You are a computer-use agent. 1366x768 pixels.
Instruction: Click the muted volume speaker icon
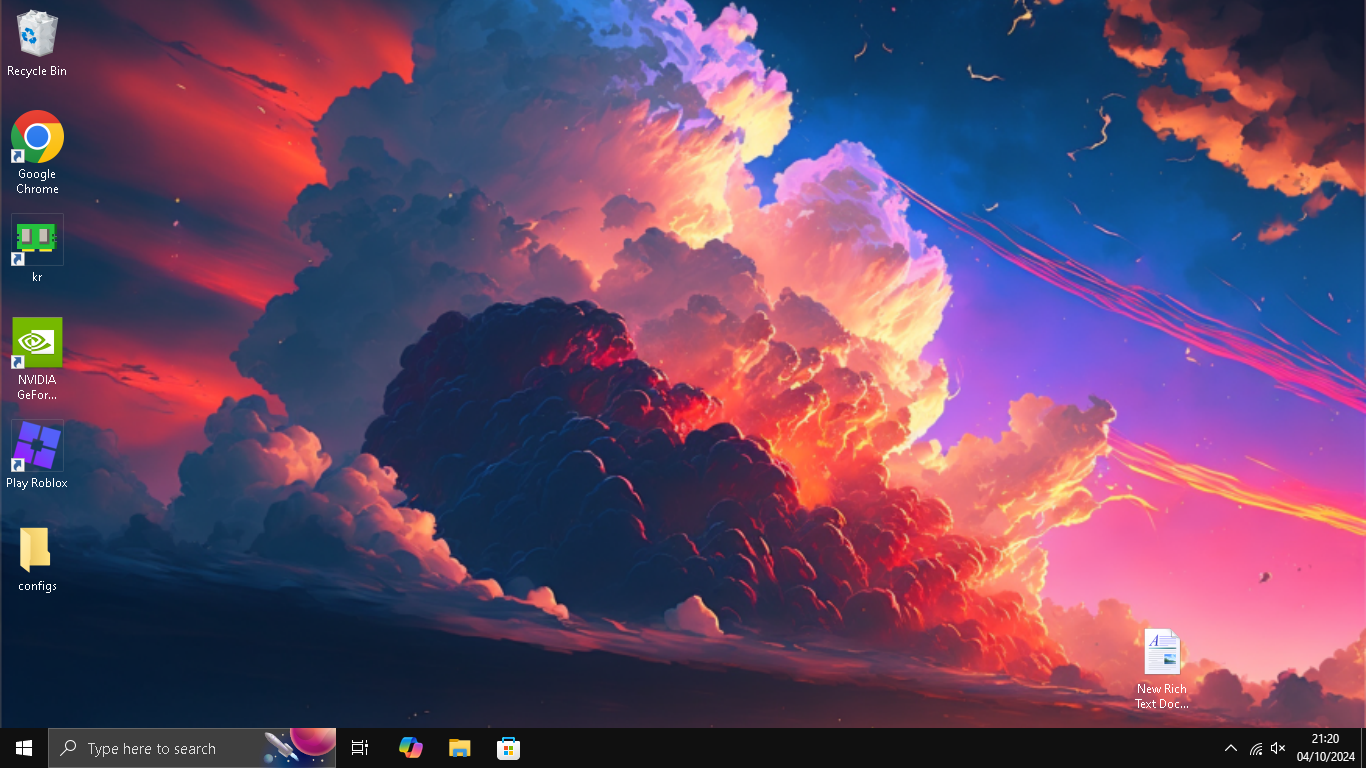[1278, 748]
